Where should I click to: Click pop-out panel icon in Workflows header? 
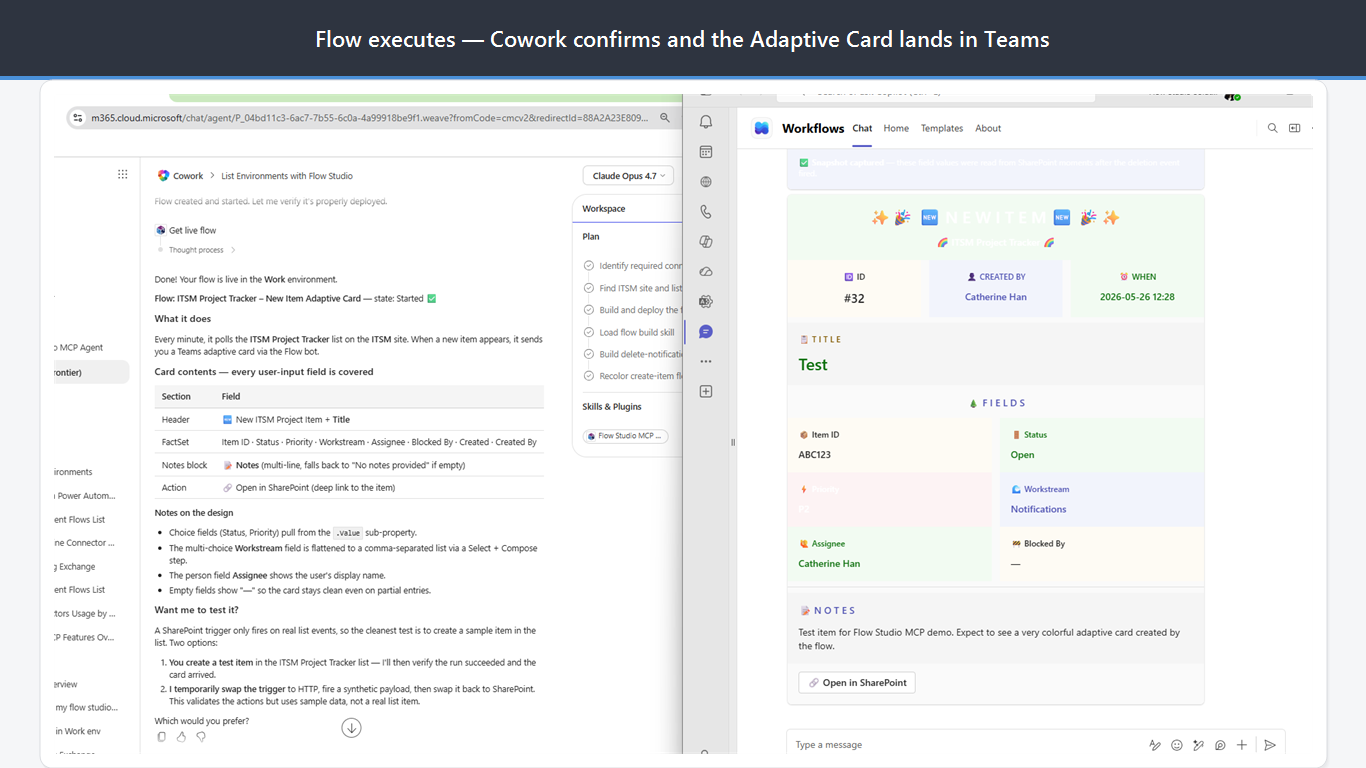point(1294,128)
